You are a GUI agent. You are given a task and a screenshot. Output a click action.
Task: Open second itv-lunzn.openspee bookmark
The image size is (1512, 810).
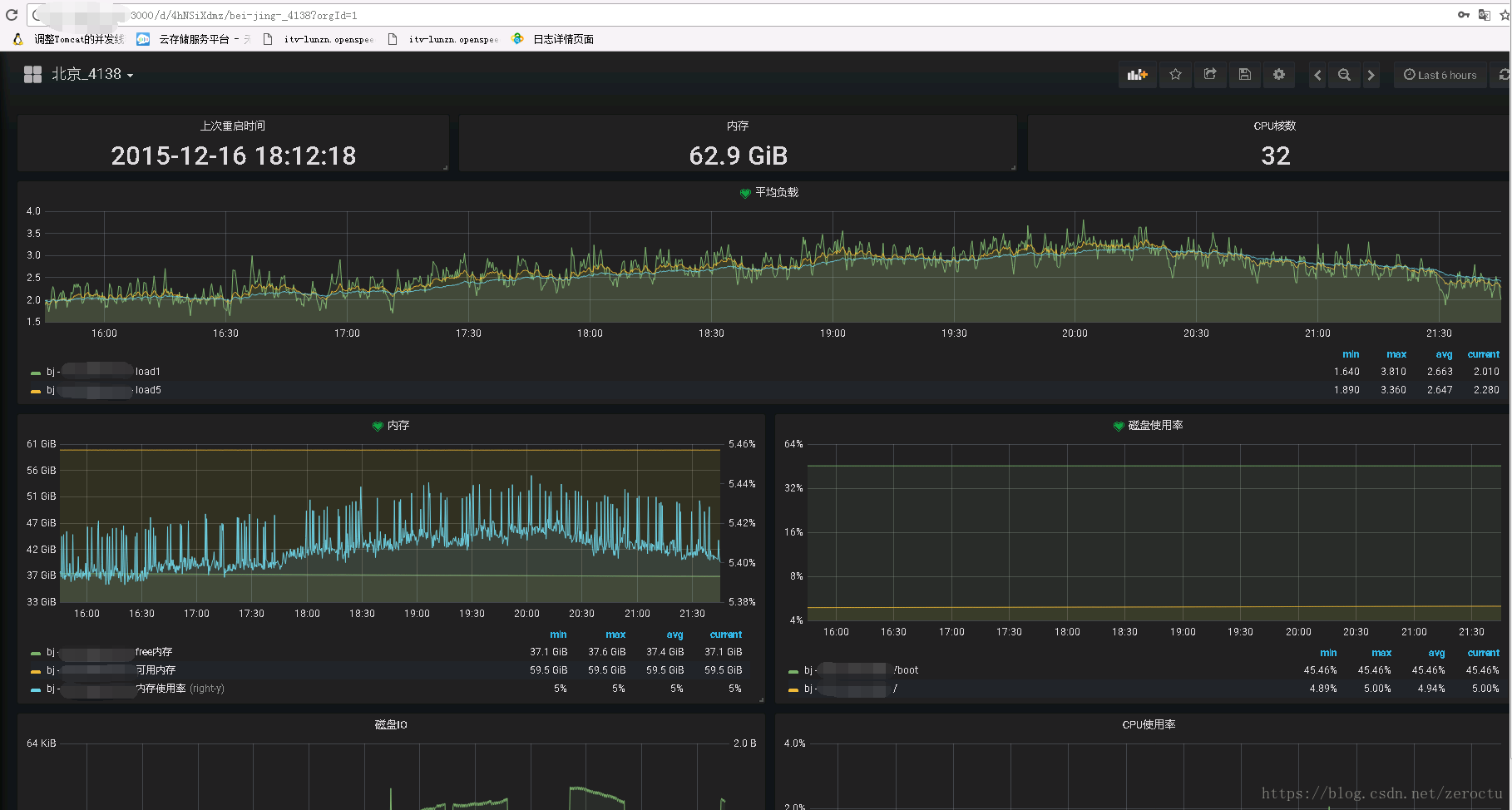pos(443,39)
